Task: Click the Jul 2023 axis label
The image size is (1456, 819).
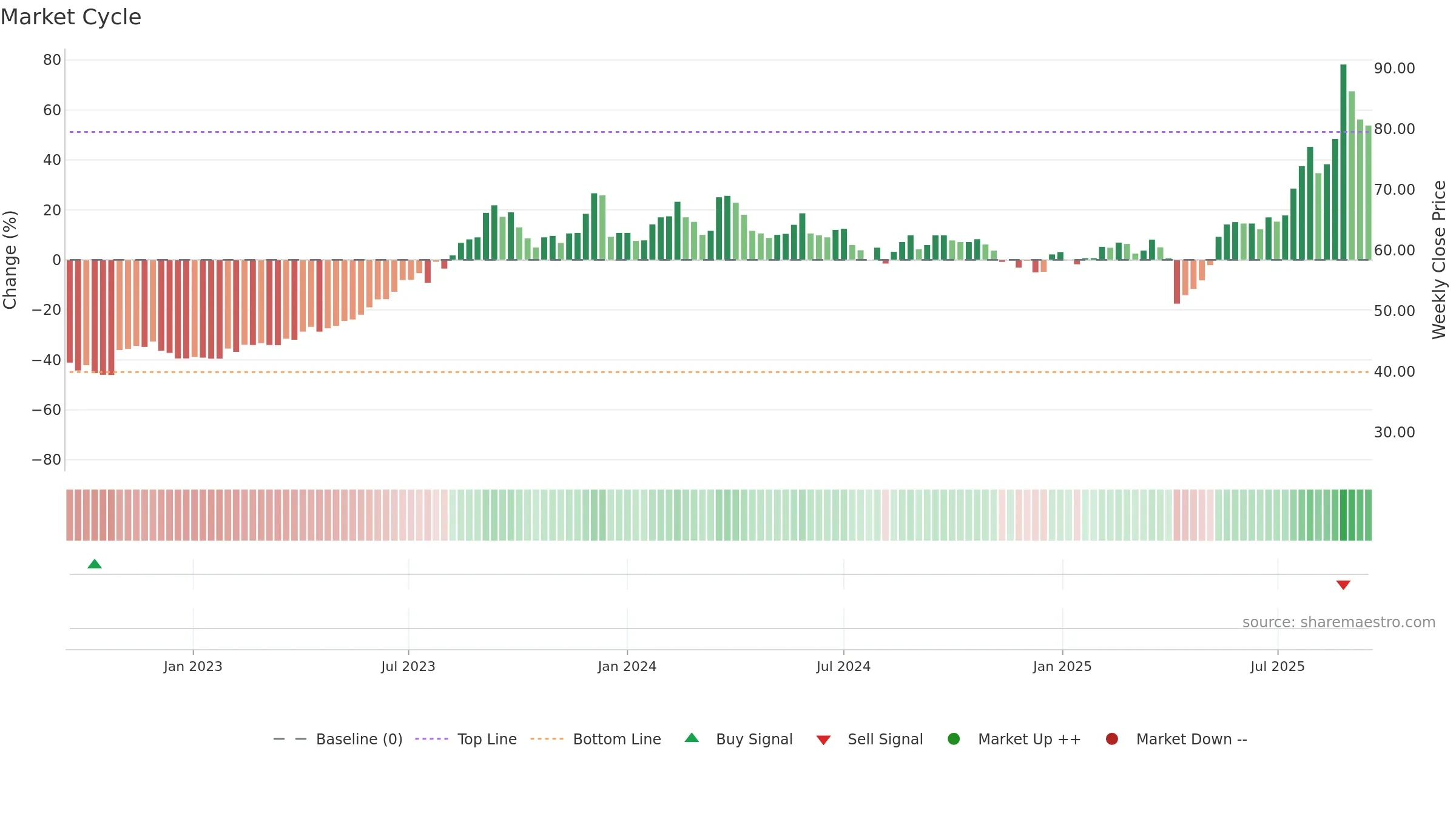Action: (408, 667)
